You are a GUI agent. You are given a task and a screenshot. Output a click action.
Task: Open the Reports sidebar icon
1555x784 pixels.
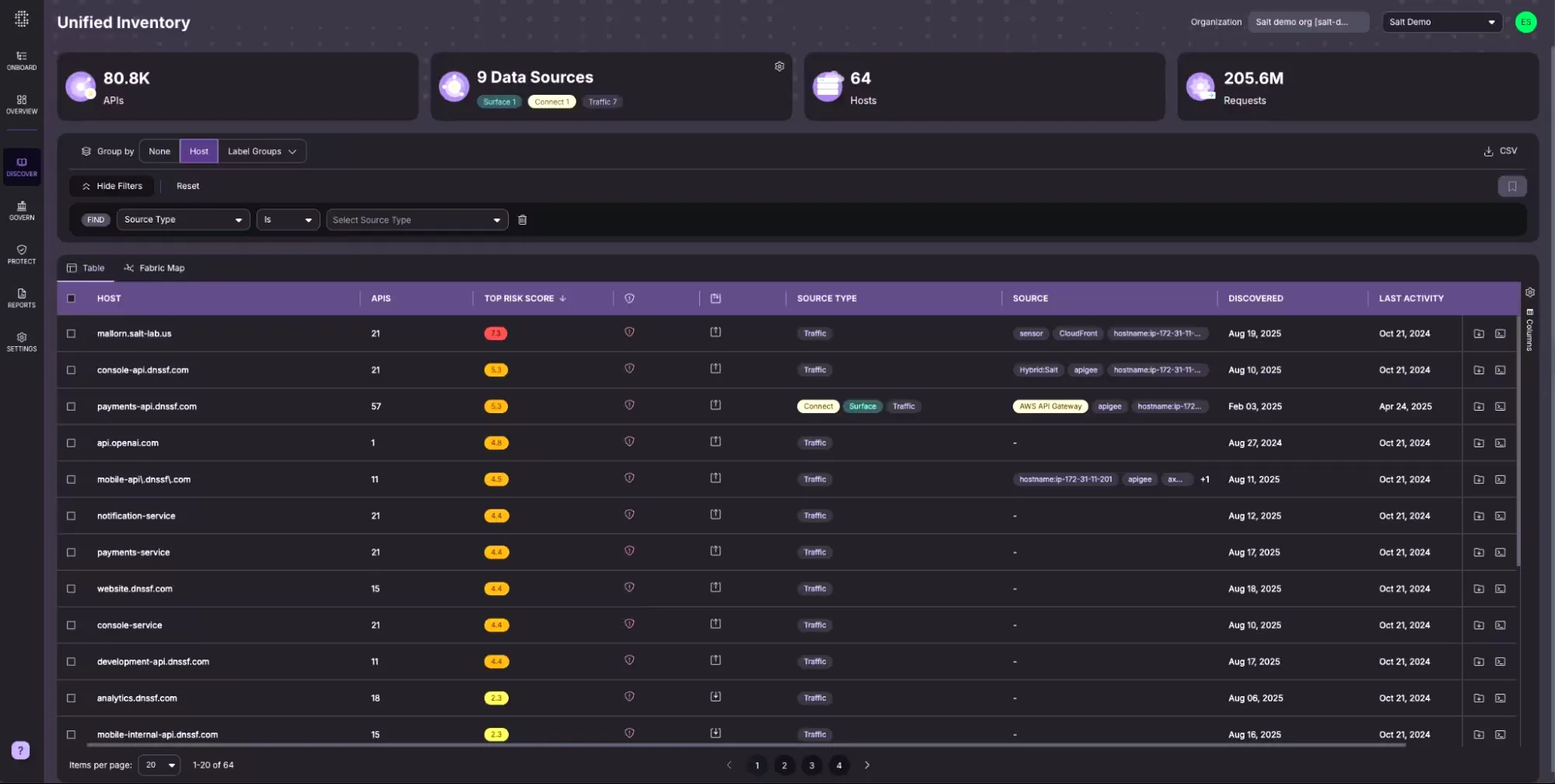(x=21, y=298)
